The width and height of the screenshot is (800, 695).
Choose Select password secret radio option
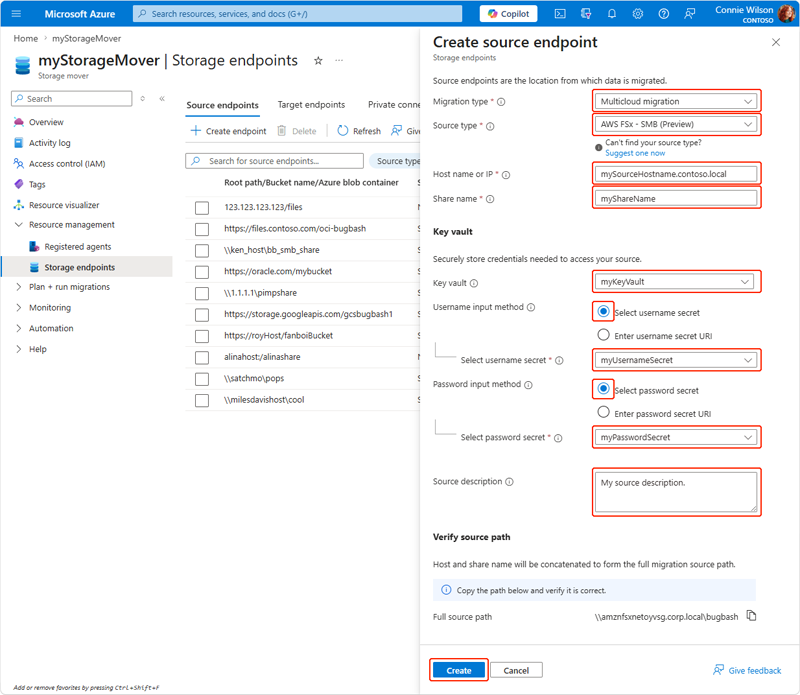(604, 389)
